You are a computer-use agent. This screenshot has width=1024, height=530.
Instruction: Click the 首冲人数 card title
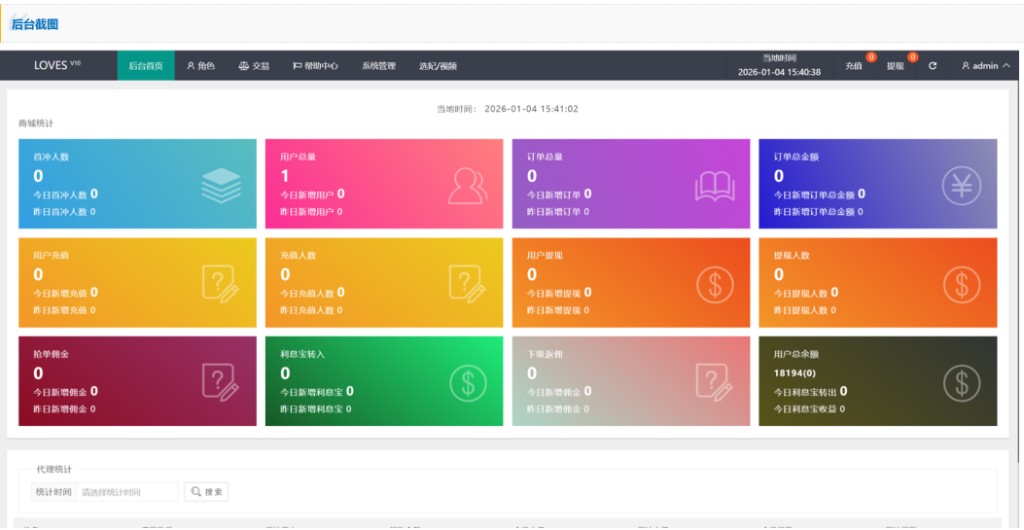point(51,157)
